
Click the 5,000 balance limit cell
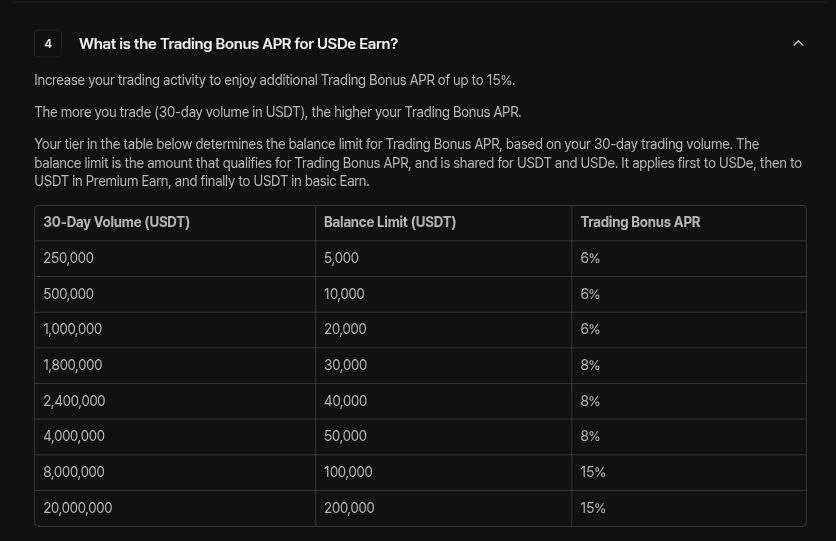pyautogui.click(x=341, y=258)
